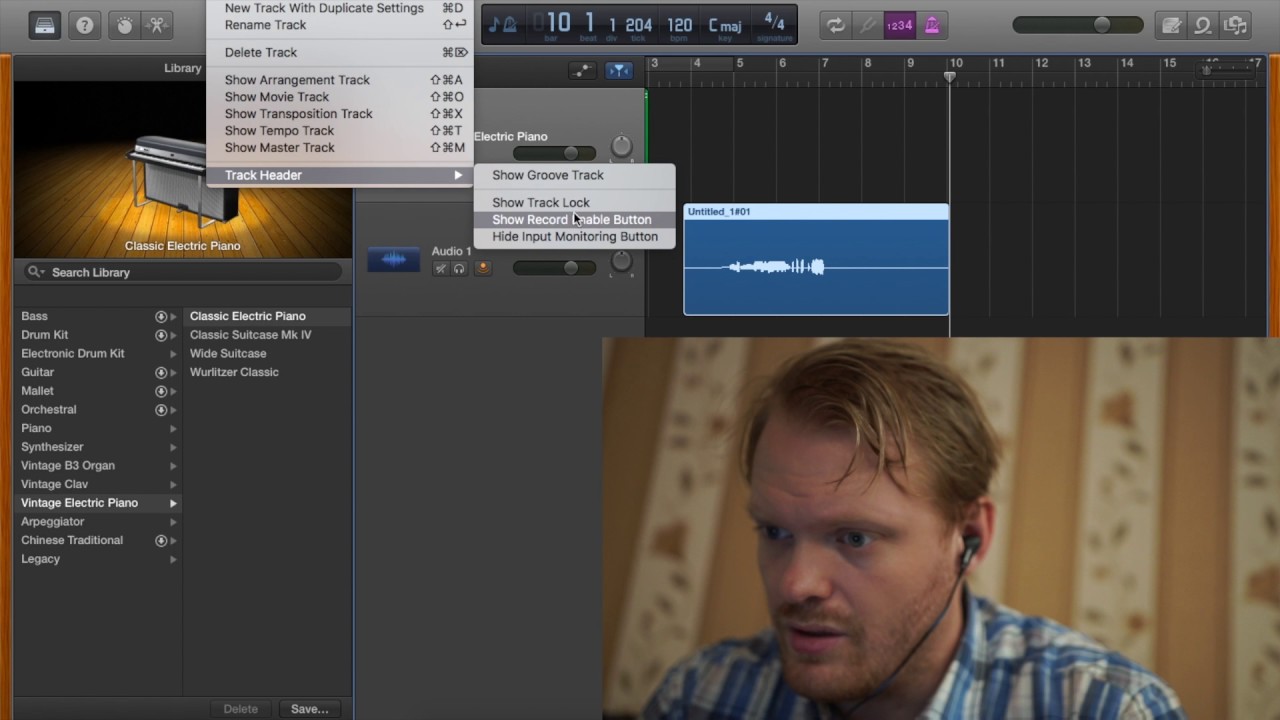This screenshot has height=720, width=1280.
Task: Toggle the Library panel button
Action: click(x=45, y=25)
